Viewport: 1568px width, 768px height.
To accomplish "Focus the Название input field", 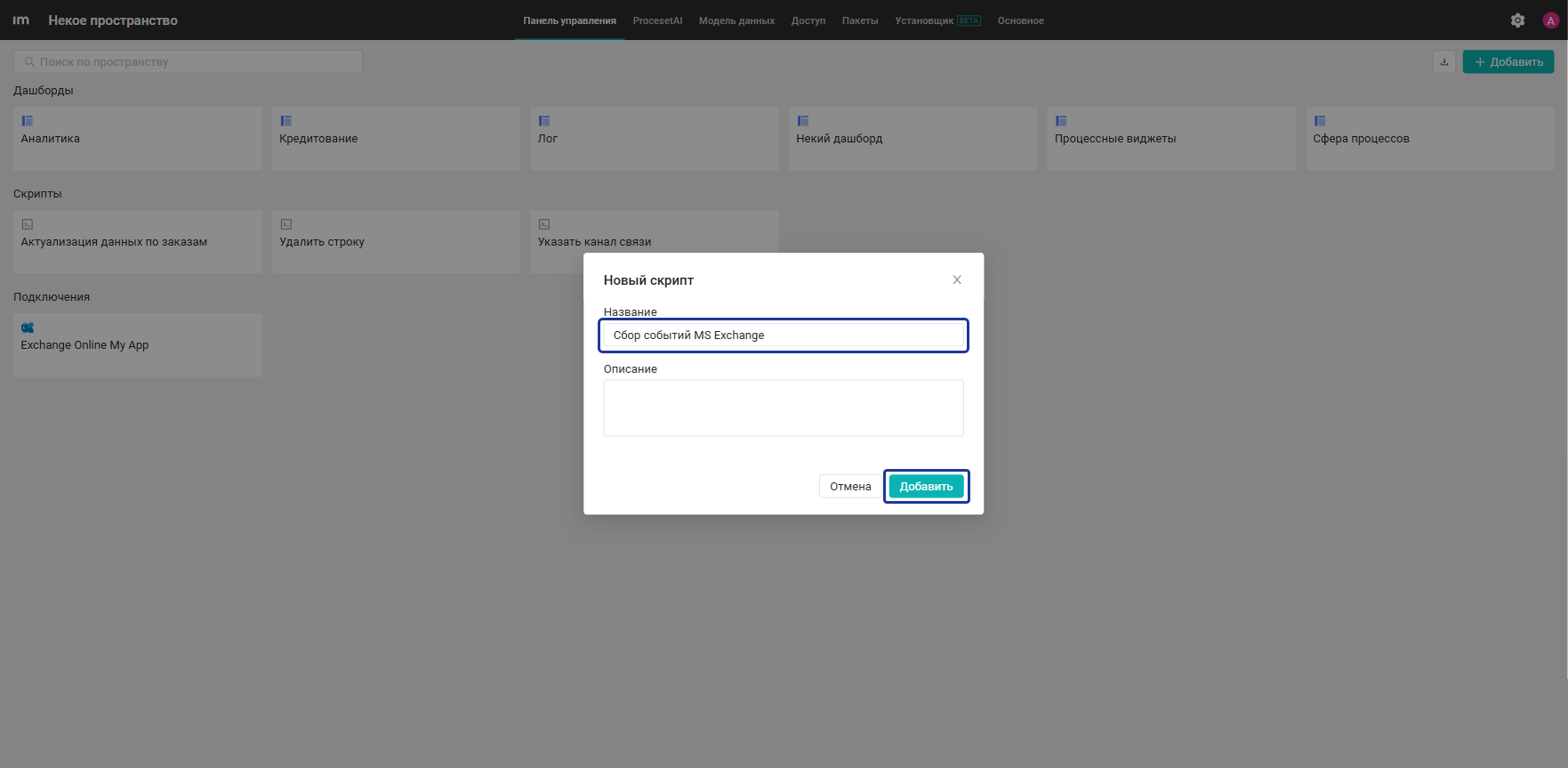I will pos(784,335).
